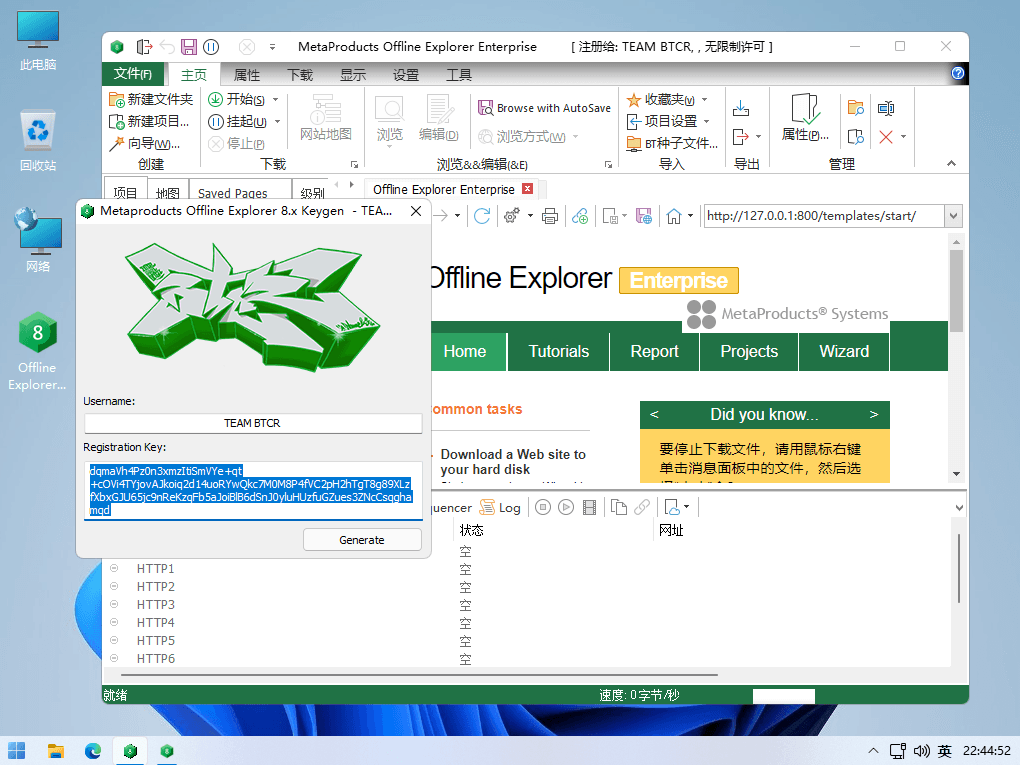Screen dimensions: 1020x765
Task: Click the folder search icon in manage group
Action: (855, 107)
